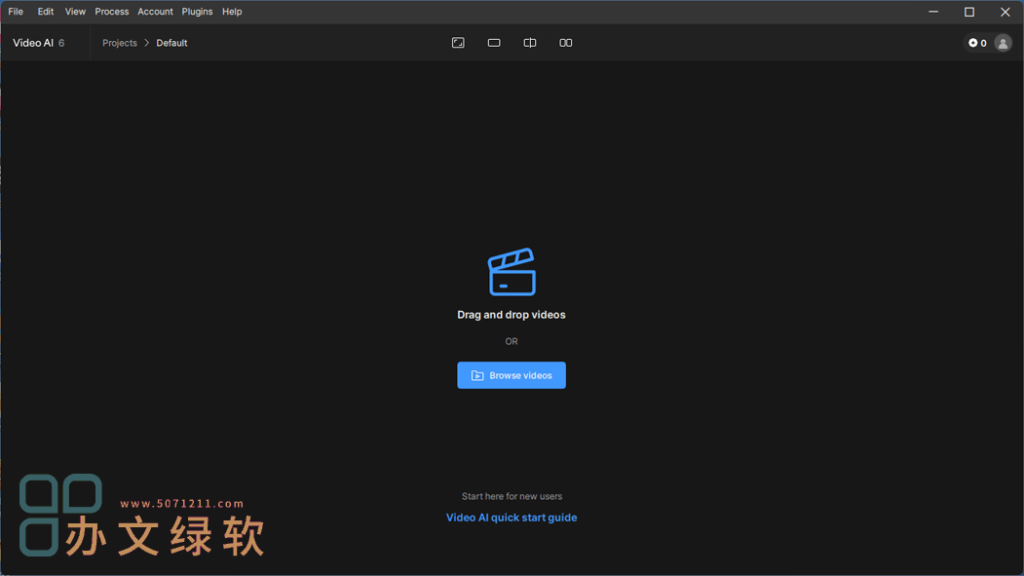Select the fullscreen preview icon
This screenshot has height=576, width=1024.
point(458,43)
